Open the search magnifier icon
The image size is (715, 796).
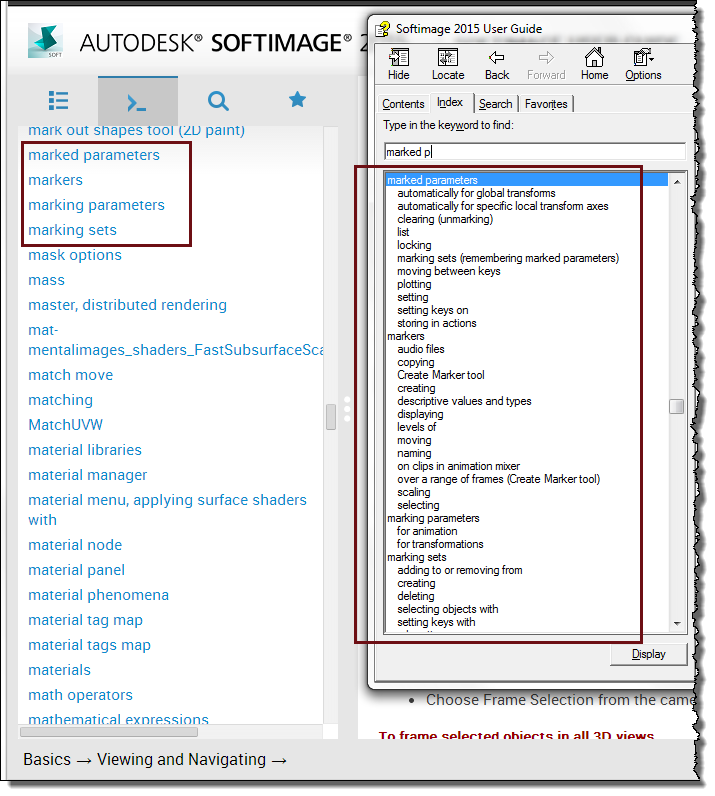218,101
